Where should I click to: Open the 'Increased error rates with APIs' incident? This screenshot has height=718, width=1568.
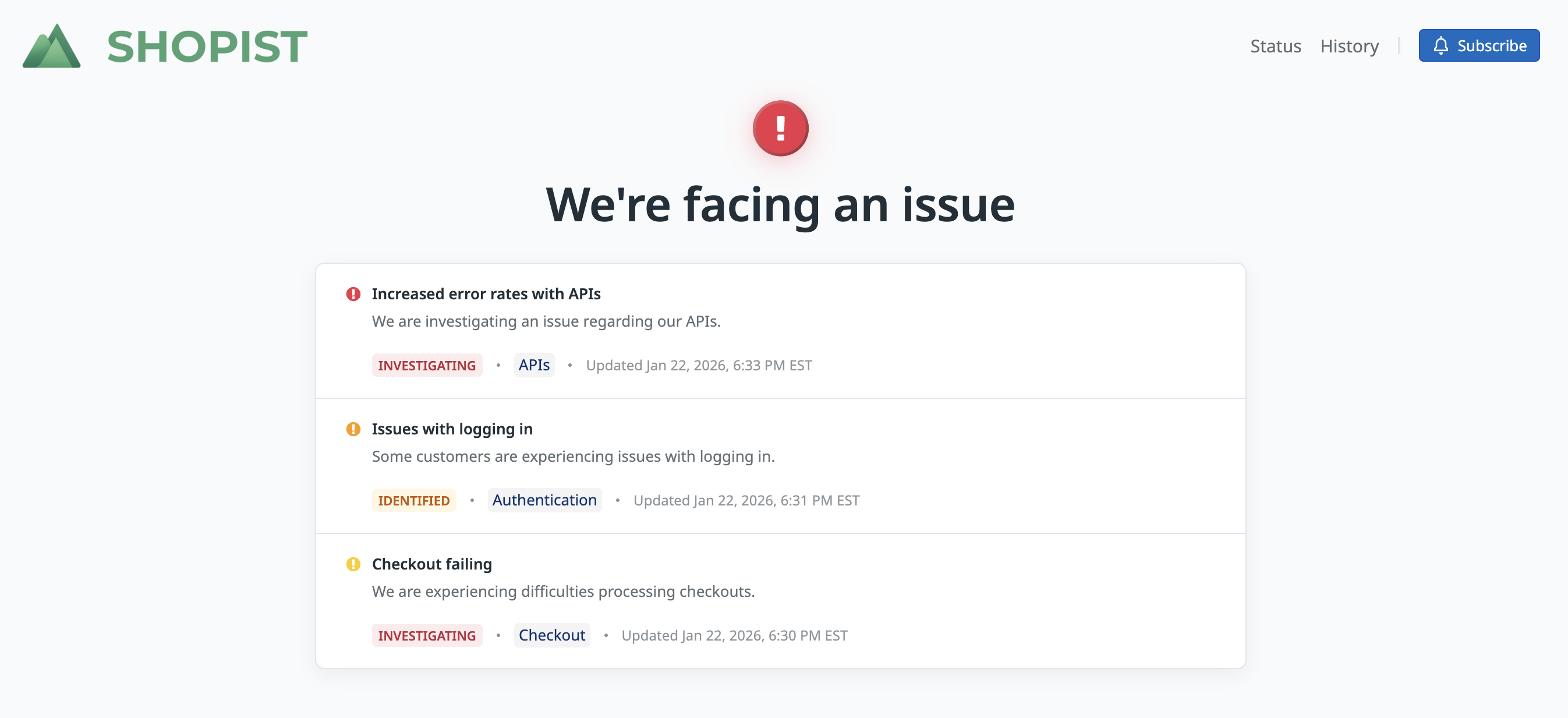pyautogui.click(x=486, y=294)
